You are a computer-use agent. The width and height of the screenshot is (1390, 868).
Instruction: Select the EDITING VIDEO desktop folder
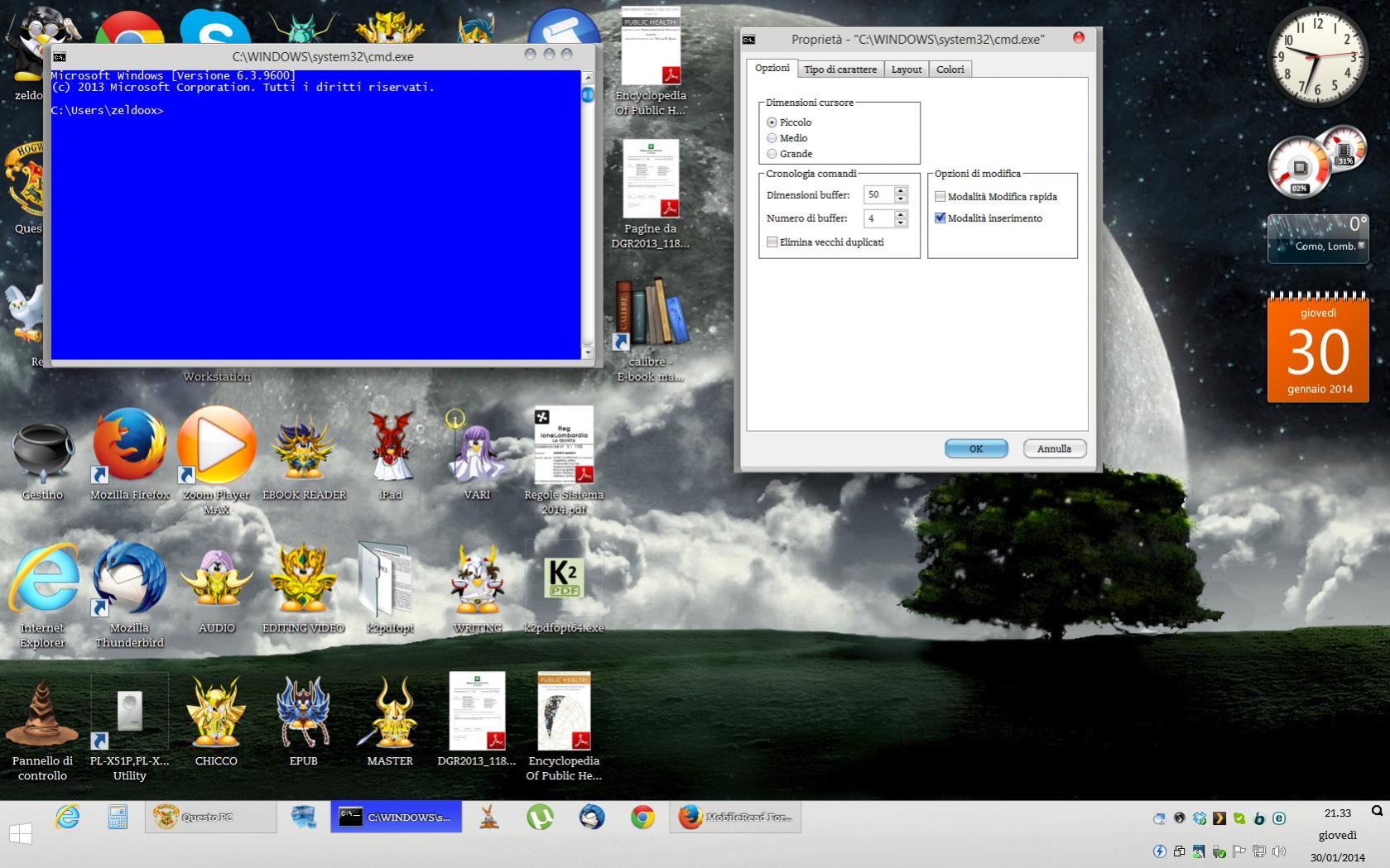(x=303, y=589)
